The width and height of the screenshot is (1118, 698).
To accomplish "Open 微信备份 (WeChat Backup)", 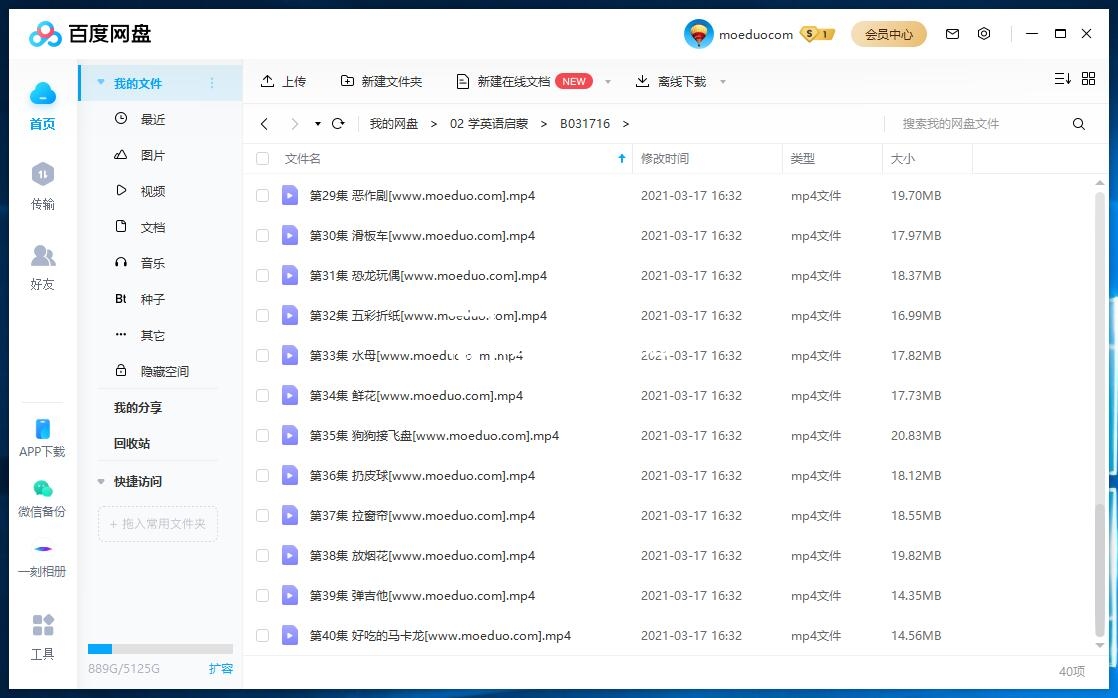I will (41, 495).
